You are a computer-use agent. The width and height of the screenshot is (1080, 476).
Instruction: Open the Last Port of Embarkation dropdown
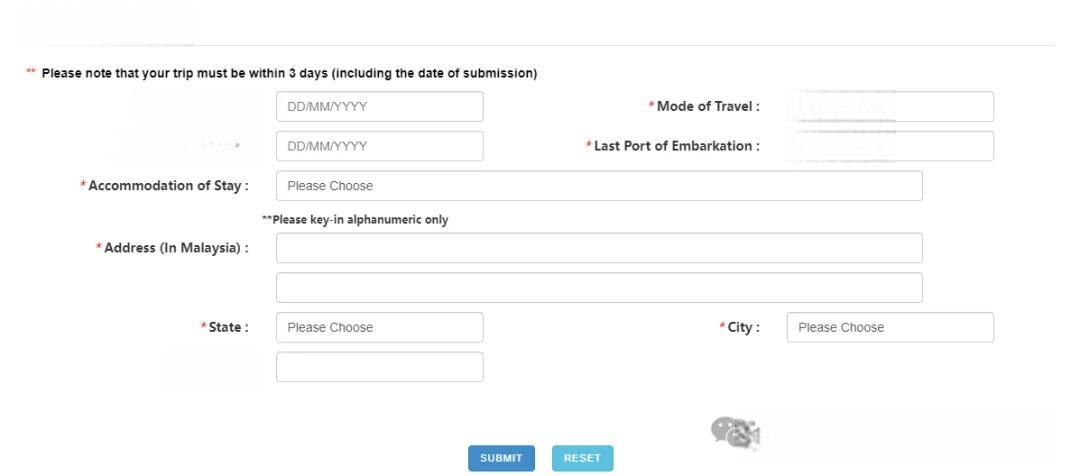tap(890, 146)
